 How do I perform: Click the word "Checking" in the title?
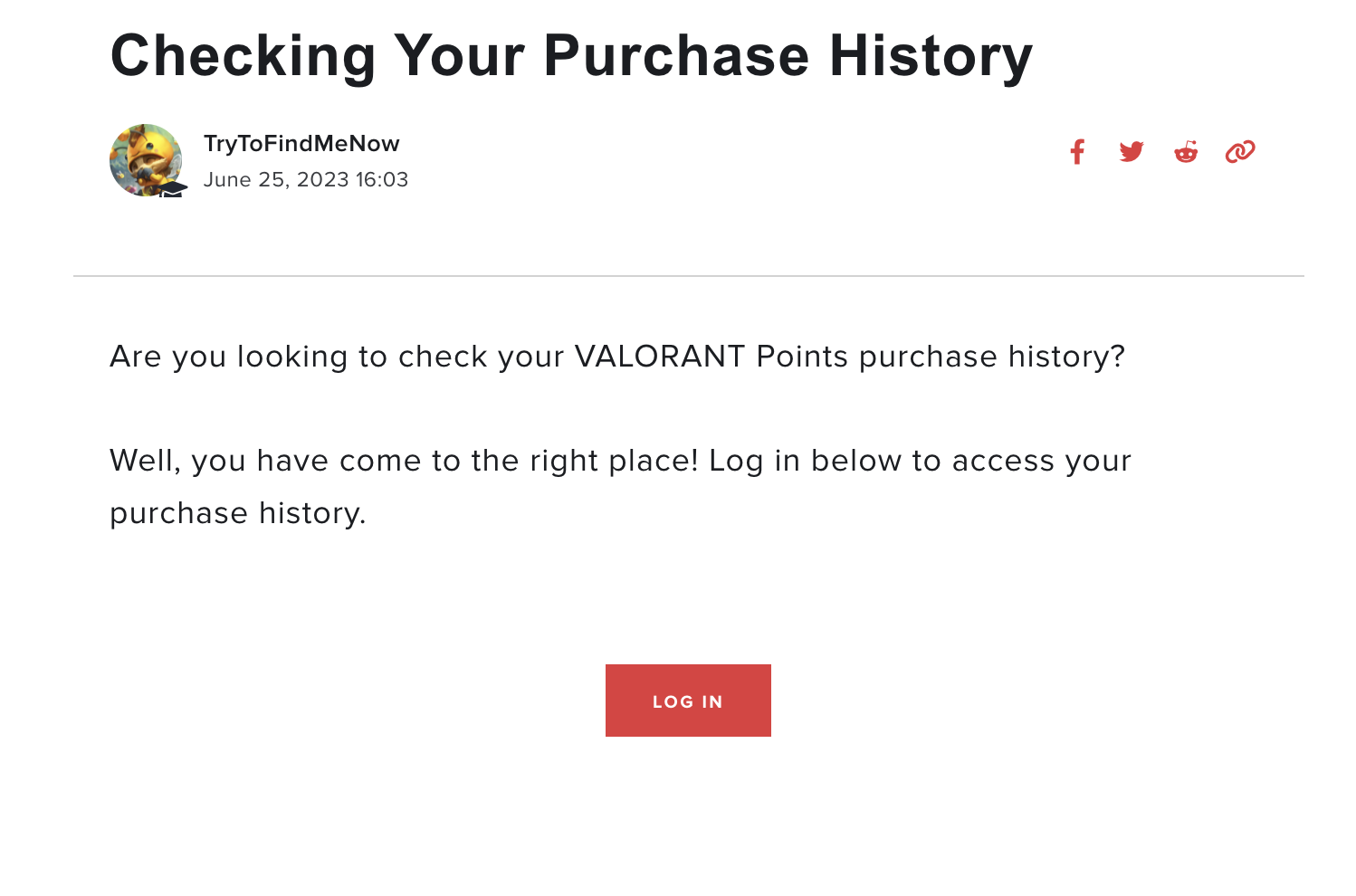point(243,56)
